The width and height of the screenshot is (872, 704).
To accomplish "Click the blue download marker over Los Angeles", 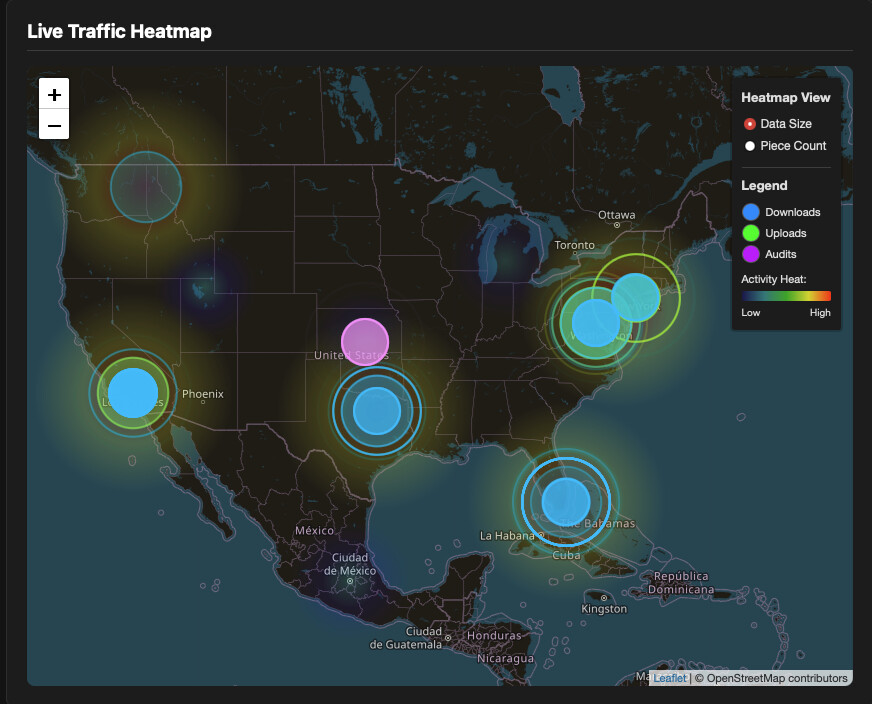I will [x=133, y=392].
